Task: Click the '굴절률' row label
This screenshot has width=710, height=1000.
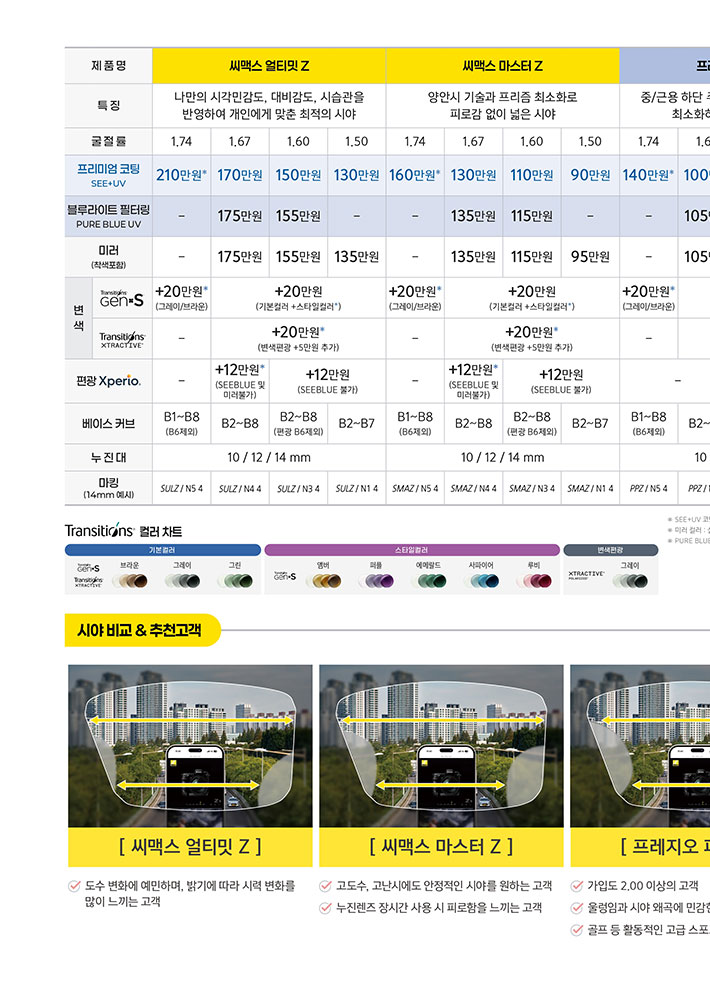Action: [108, 141]
